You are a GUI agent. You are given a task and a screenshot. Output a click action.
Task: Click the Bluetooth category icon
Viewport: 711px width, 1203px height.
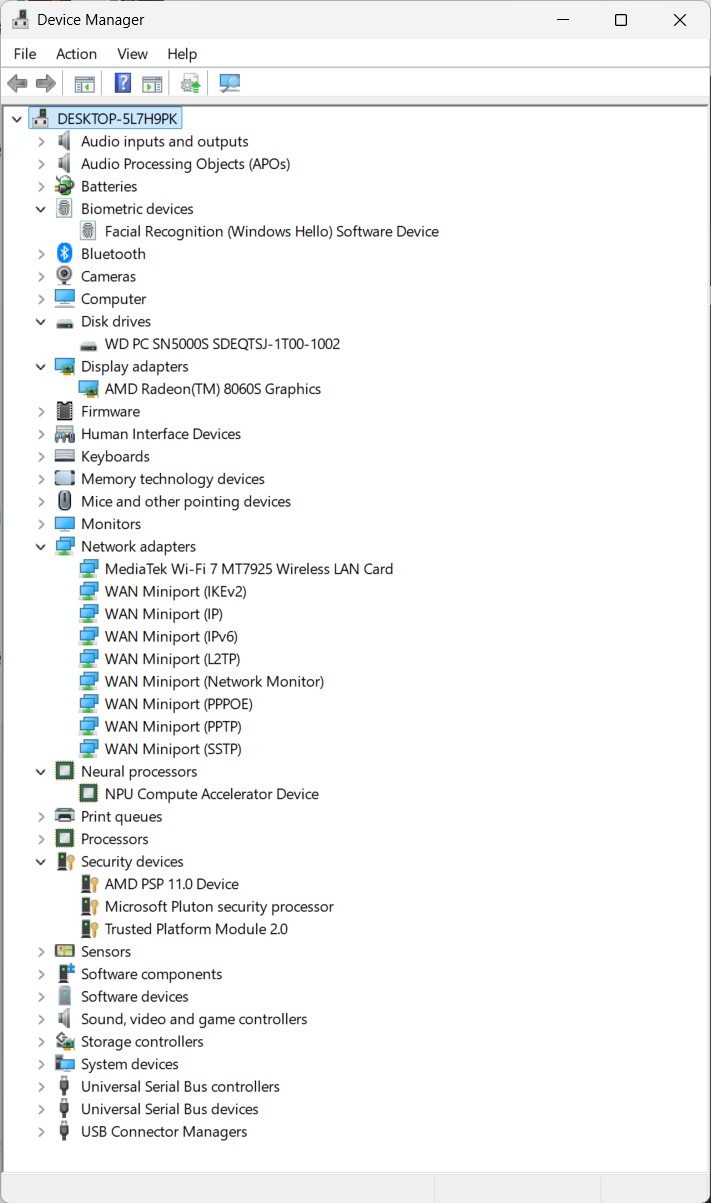(65, 254)
